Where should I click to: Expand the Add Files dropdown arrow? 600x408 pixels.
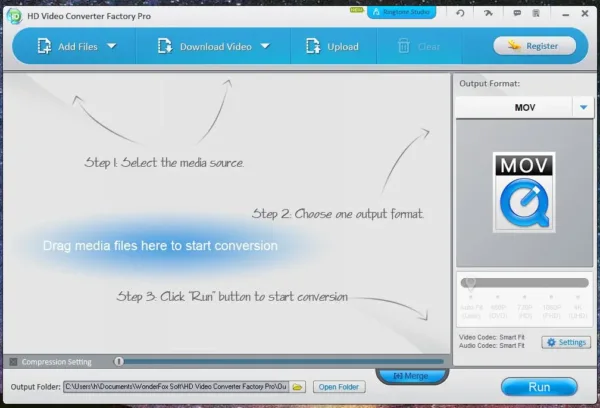(112, 46)
